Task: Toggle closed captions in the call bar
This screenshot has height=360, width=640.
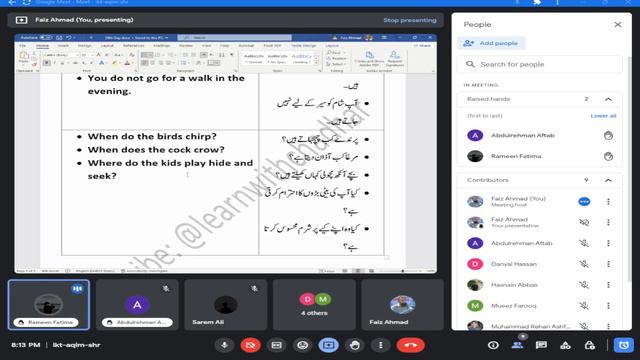Action: click(x=276, y=345)
